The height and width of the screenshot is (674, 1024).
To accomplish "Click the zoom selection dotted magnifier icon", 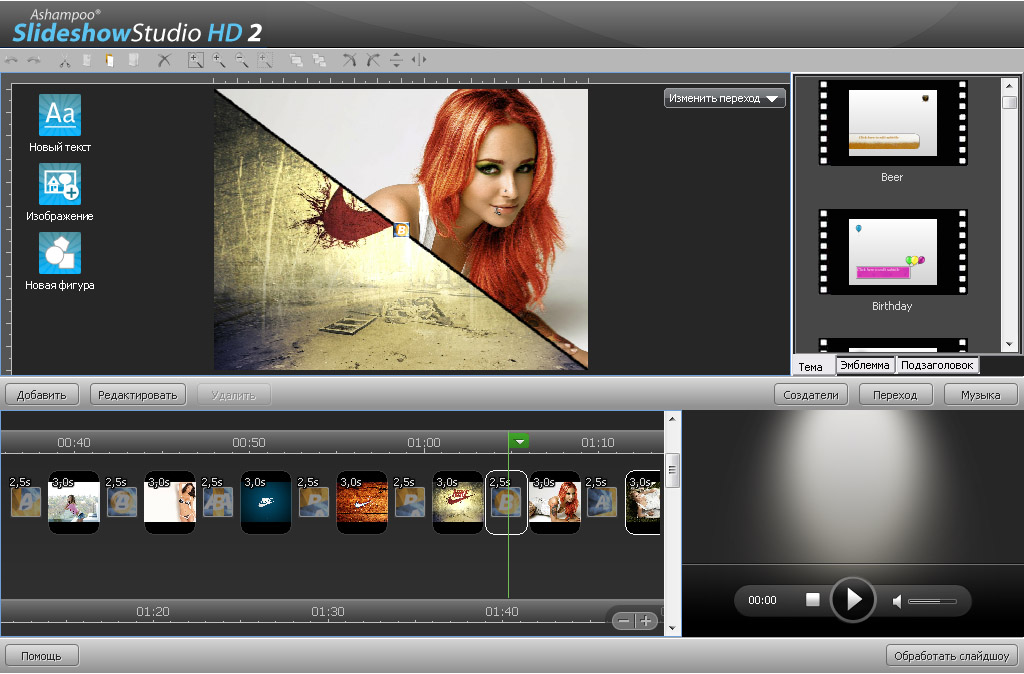I will 265,60.
